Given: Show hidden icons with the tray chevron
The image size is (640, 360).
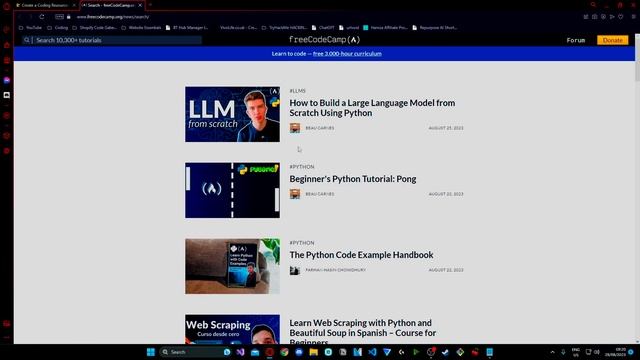Looking at the screenshot, I should (x=552, y=352).
